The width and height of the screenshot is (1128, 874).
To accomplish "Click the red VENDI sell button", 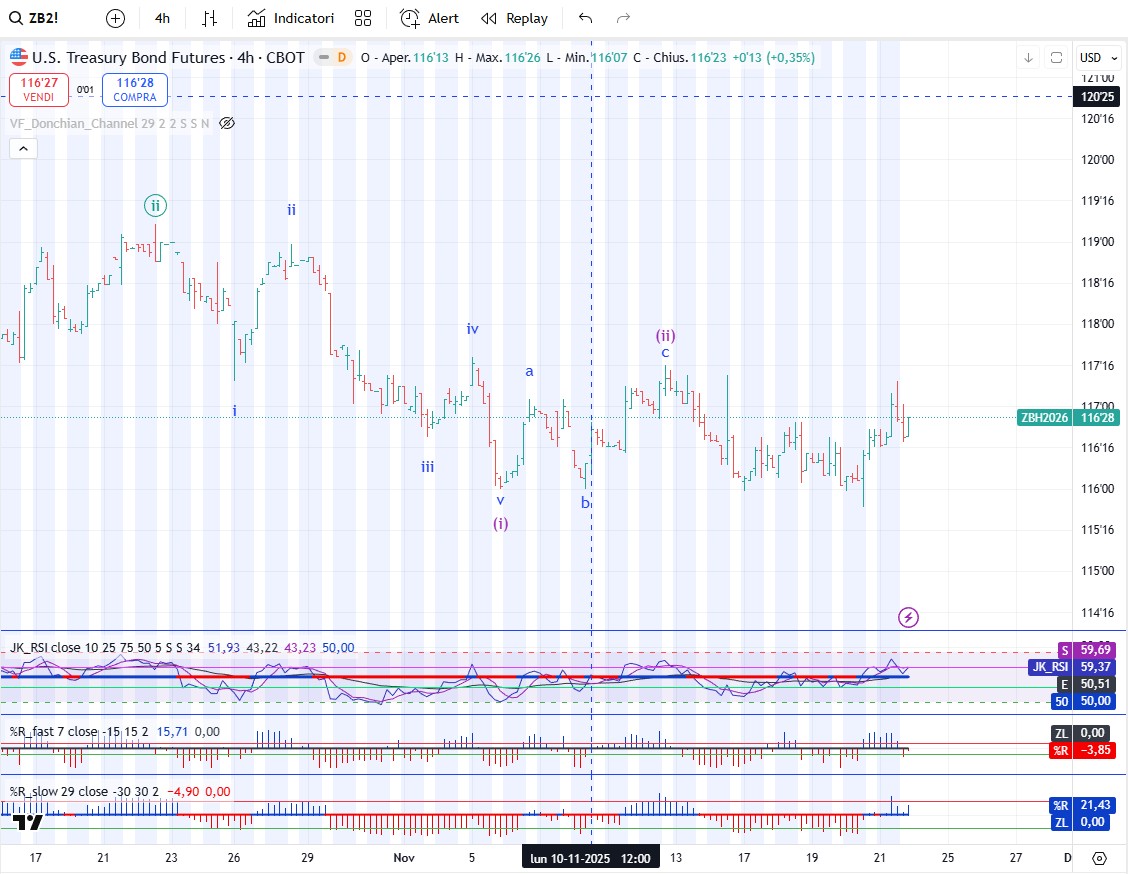I will click(40, 90).
